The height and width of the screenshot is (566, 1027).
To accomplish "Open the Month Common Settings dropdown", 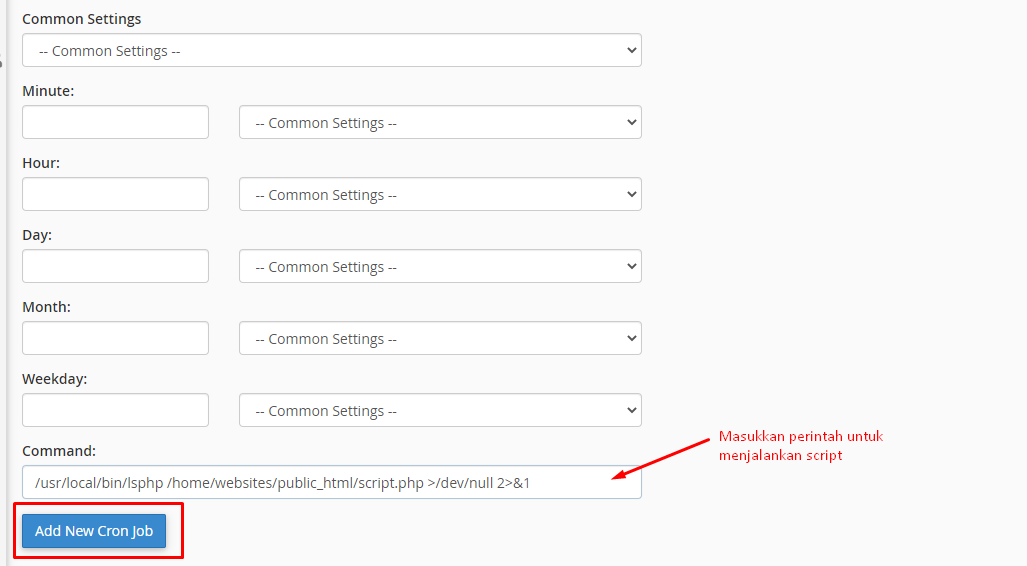I will tap(440, 339).
